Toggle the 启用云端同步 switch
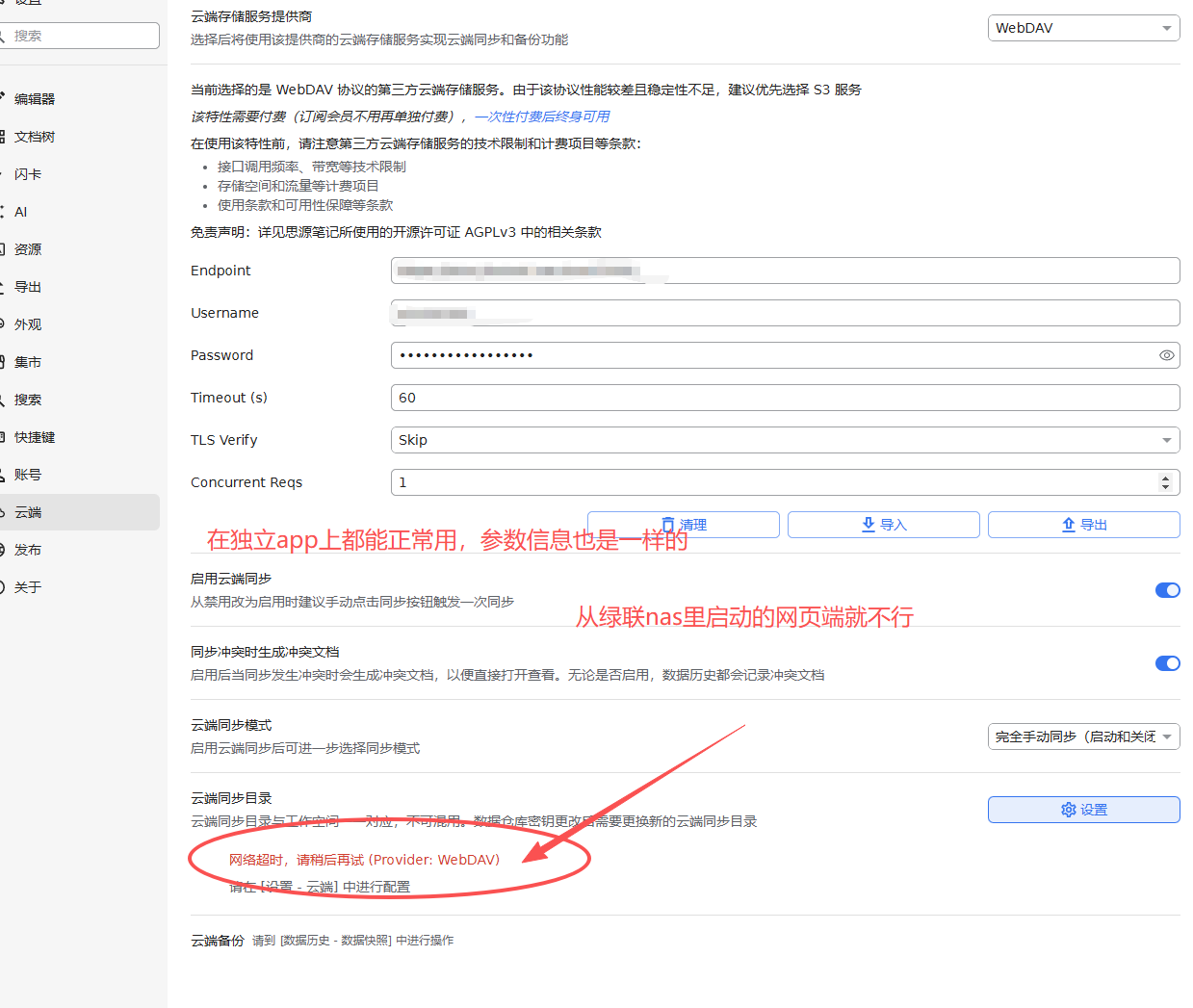Screen dimensions: 1193x1008 [x=1168, y=590]
